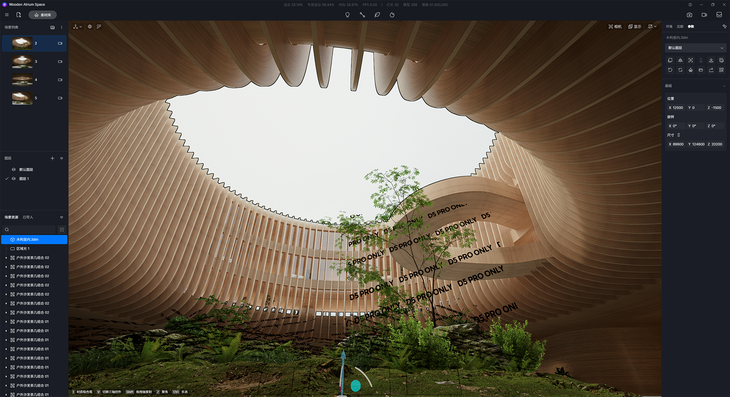
Task: Click the mirror icon in object tools grid
Action: tap(680, 60)
